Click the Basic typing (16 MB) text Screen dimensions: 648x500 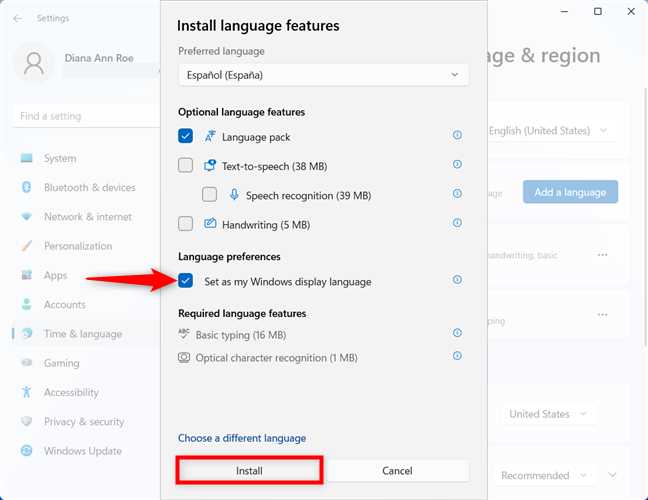coord(241,335)
